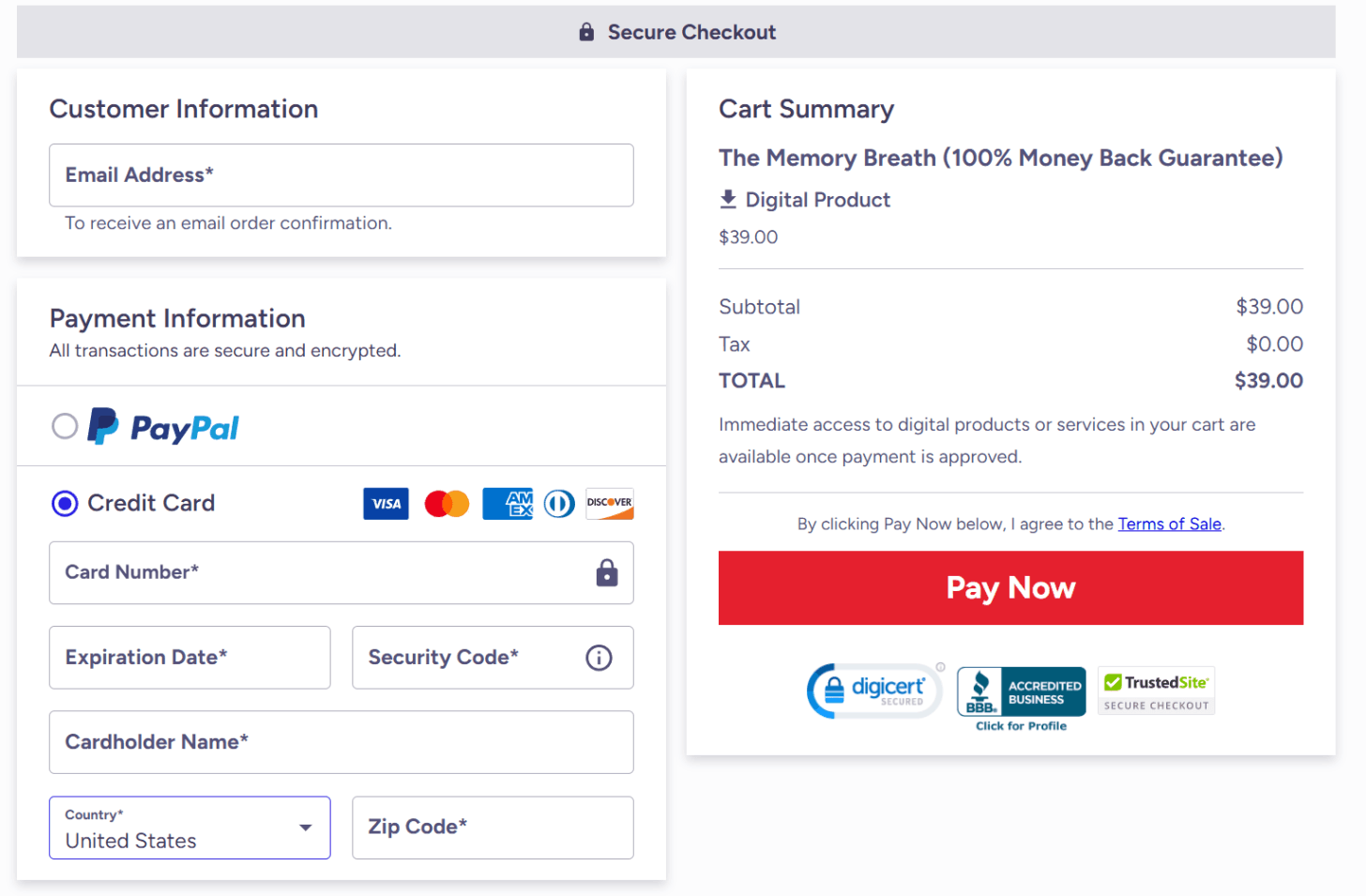
Task: Click the Country dropdown arrow
Action: tap(305, 828)
